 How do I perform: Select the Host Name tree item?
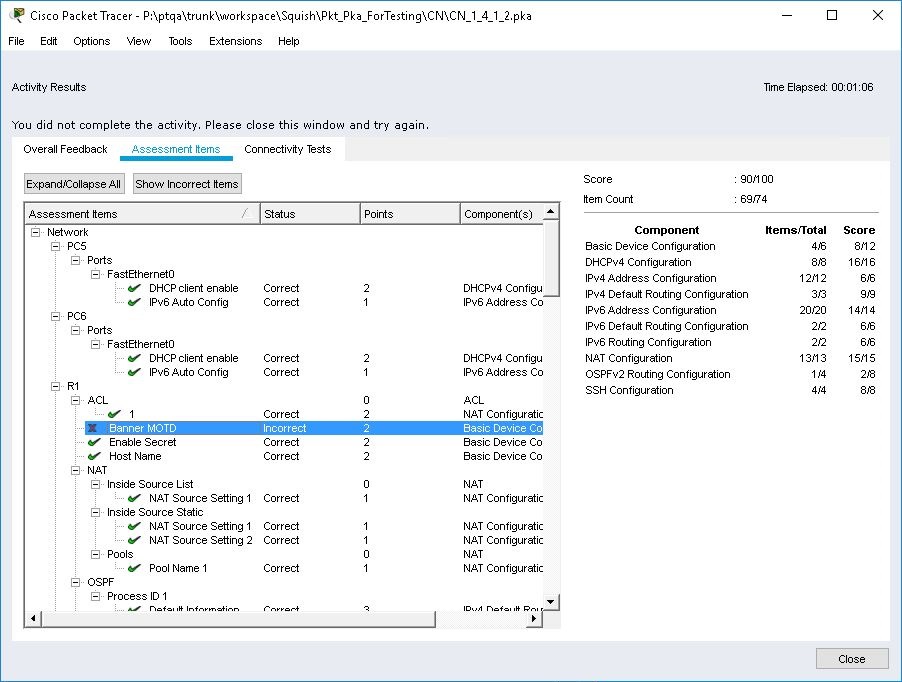coord(135,456)
